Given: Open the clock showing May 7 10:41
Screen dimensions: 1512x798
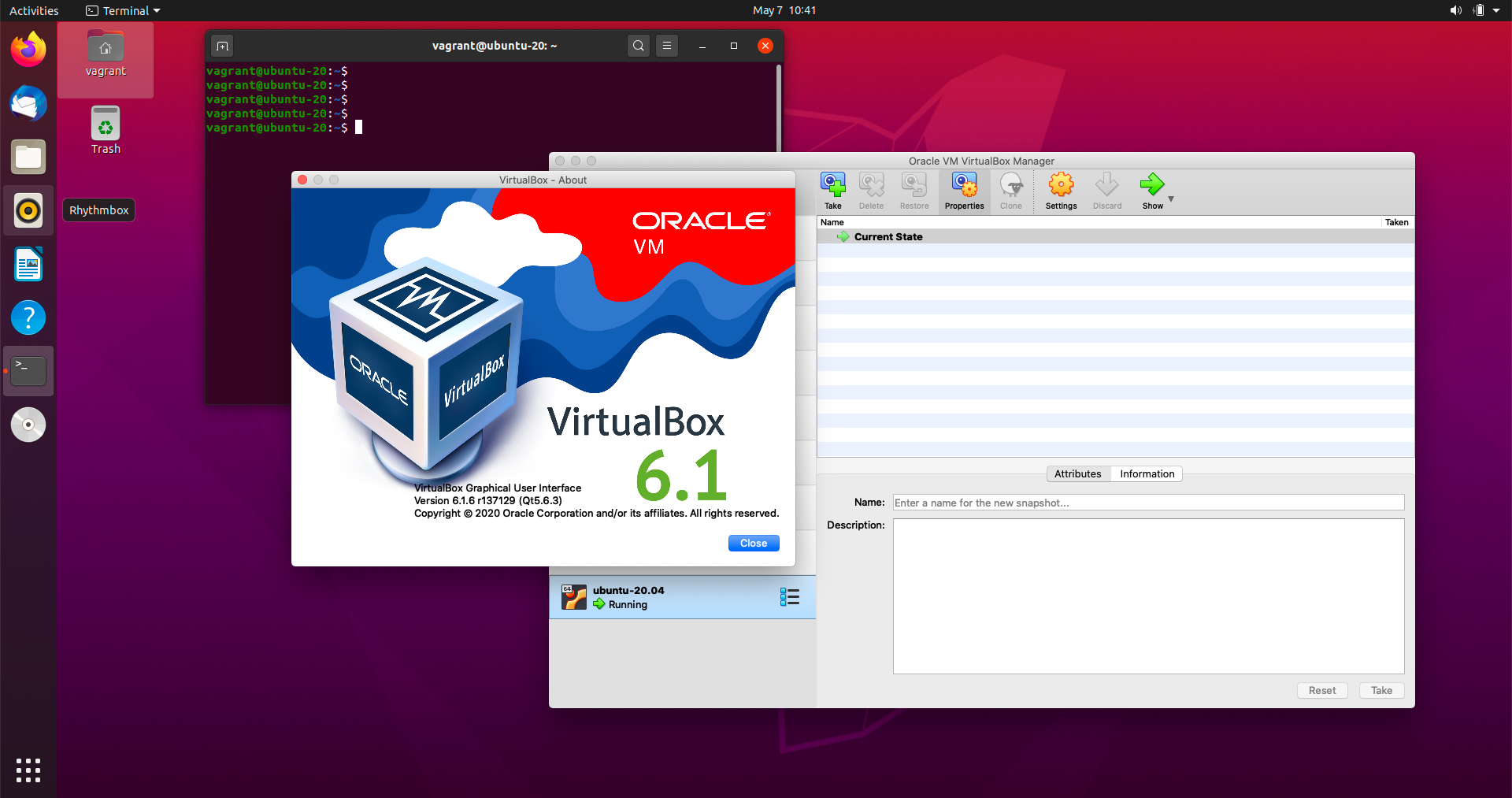Looking at the screenshot, I should 784,10.
